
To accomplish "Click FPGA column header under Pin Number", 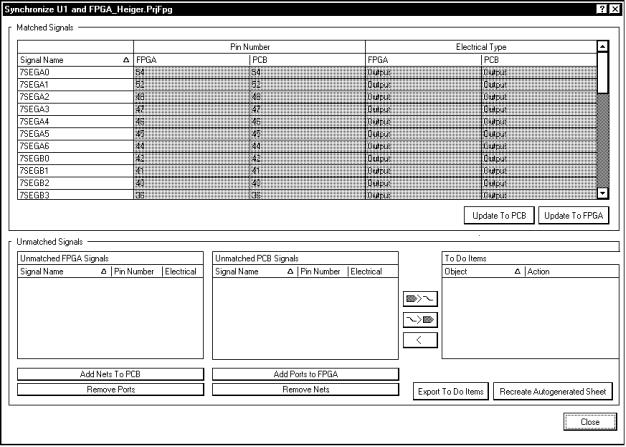I will (x=191, y=60).
